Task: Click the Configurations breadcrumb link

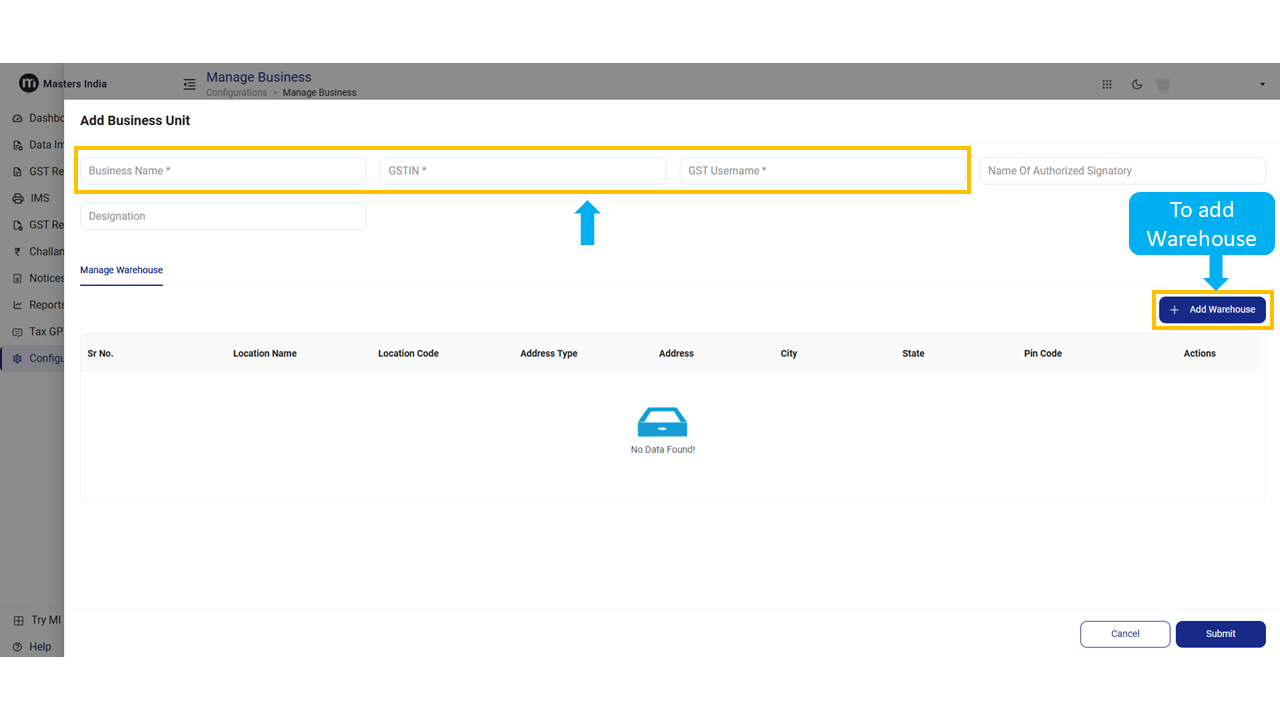Action: coord(236,93)
